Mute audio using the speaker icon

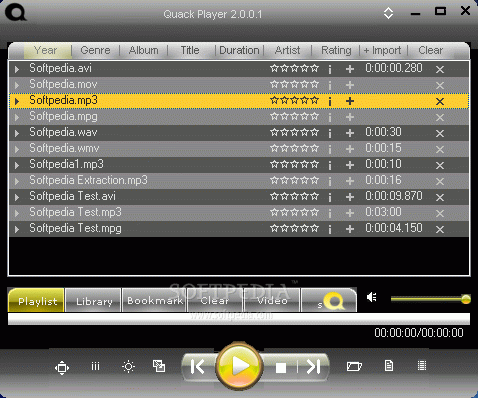[372, 297]
